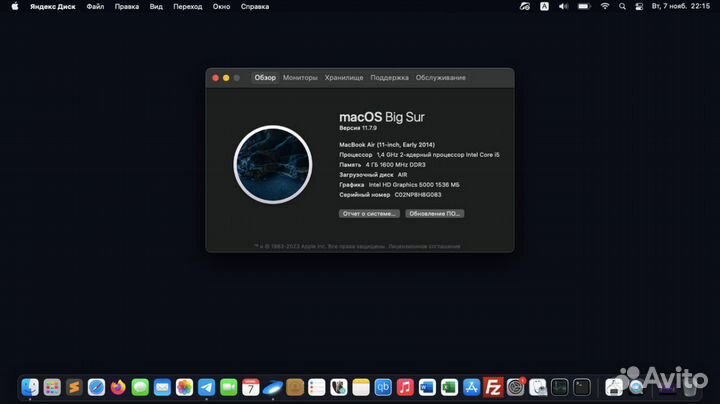Viewport: 720px width, 404px height.
Task: Open FaceTime from the Dock
Action: click(x=228, y=387)
